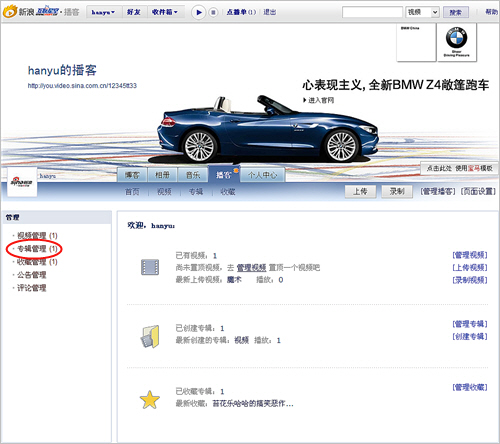Open the you.video.sina.com.cn podcast URL
Viewport: 500px width, 444px height.
82,86
